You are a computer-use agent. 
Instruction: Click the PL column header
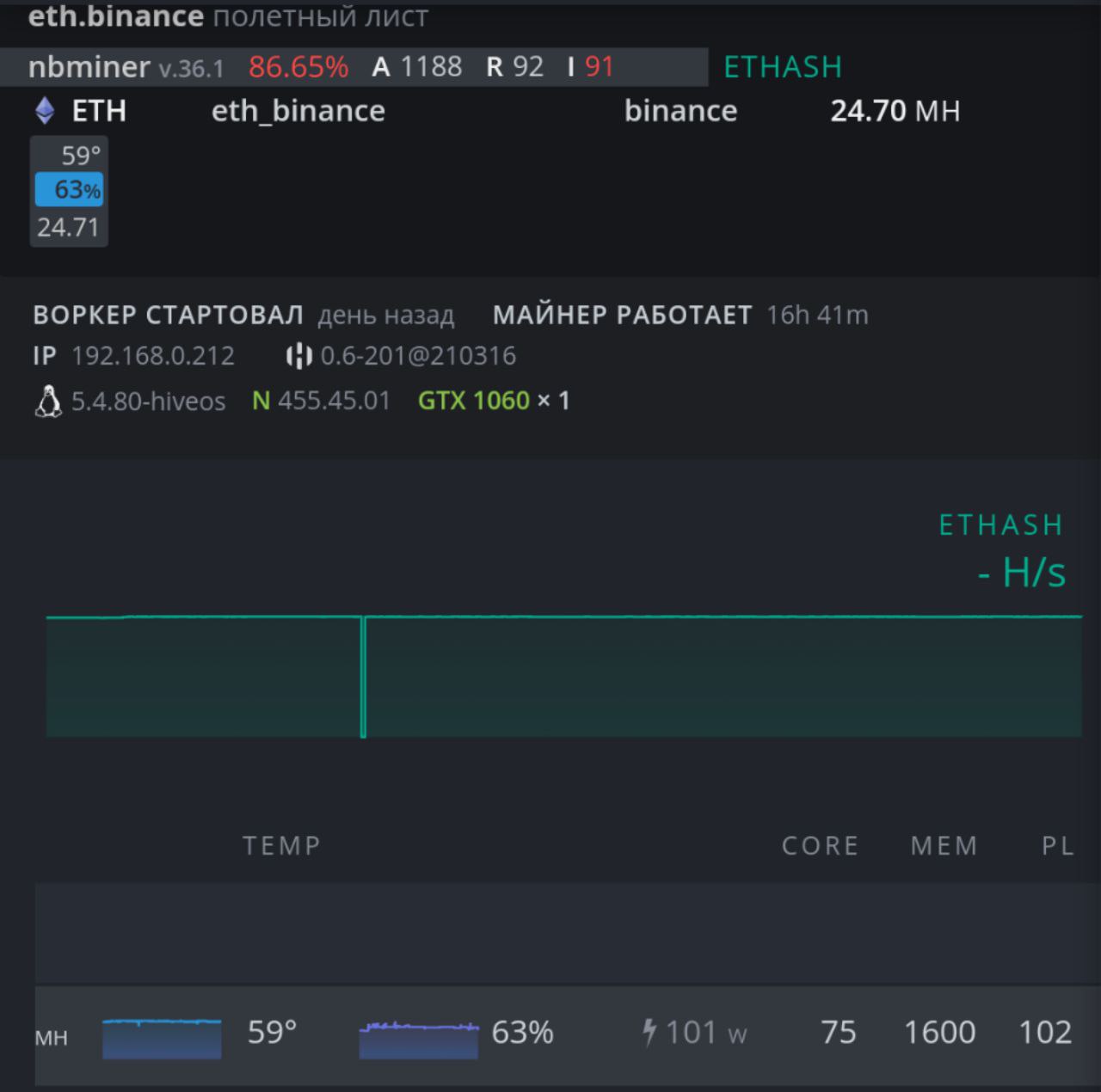1058,846
